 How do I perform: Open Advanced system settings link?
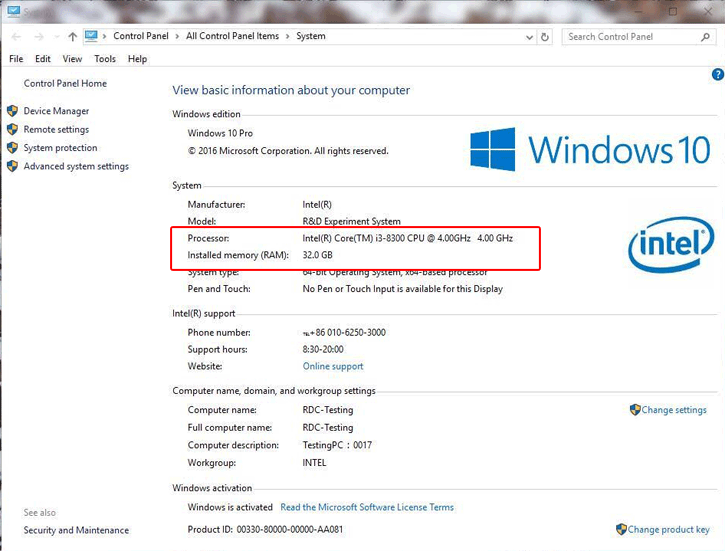tap(76, 166)
